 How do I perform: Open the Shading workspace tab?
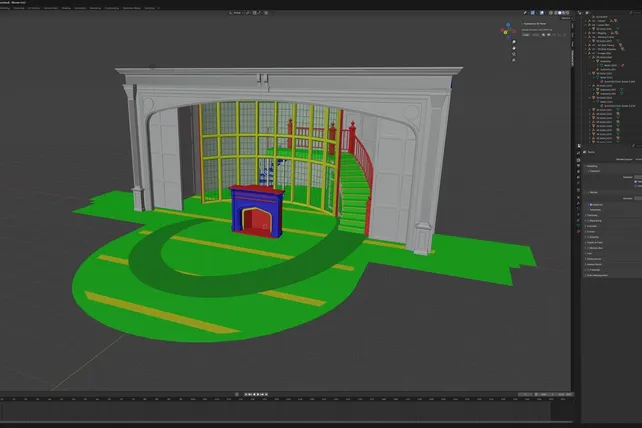[66, 8]
